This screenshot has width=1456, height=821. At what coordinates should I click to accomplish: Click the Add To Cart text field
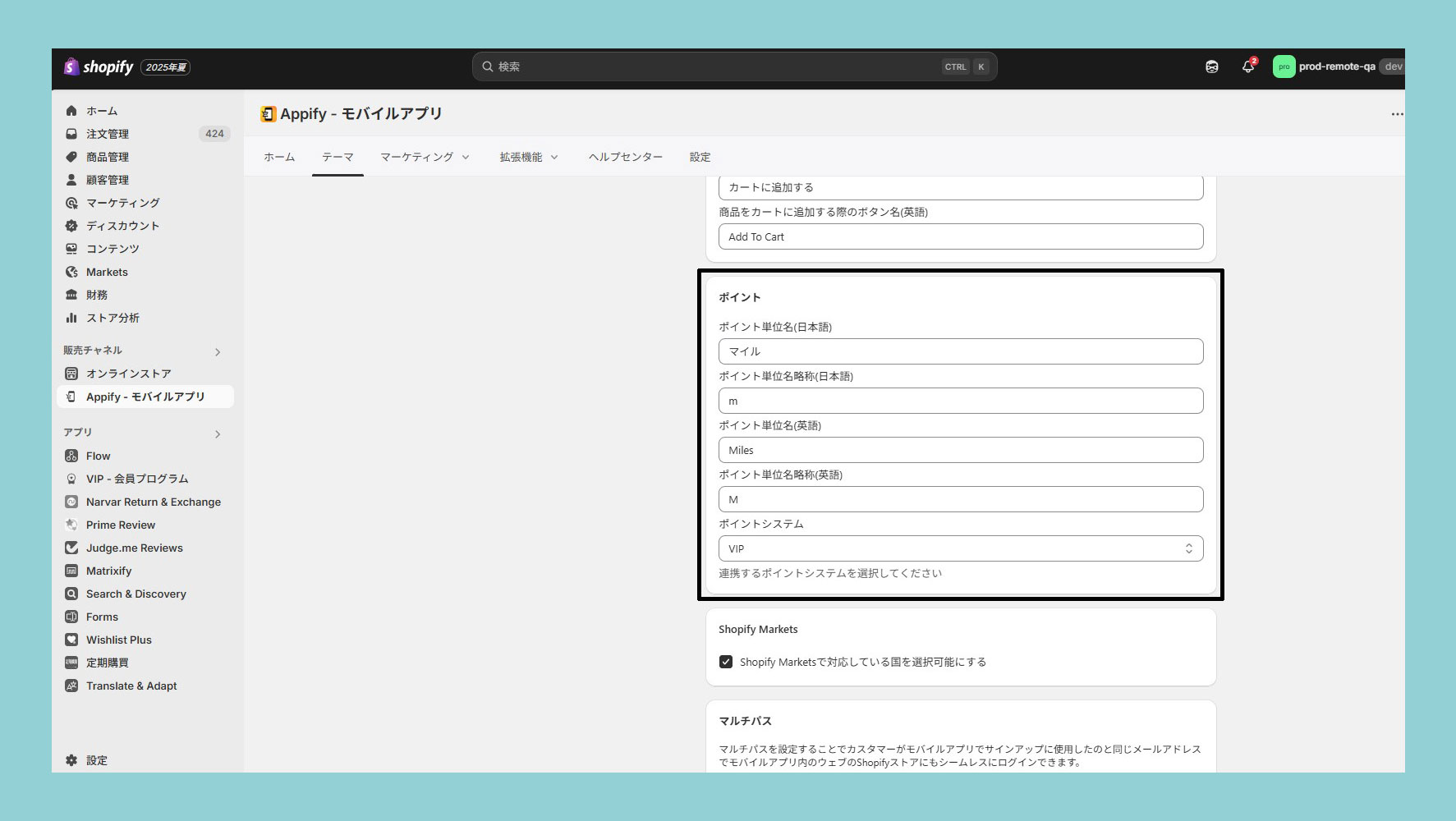tap(961, 236)
